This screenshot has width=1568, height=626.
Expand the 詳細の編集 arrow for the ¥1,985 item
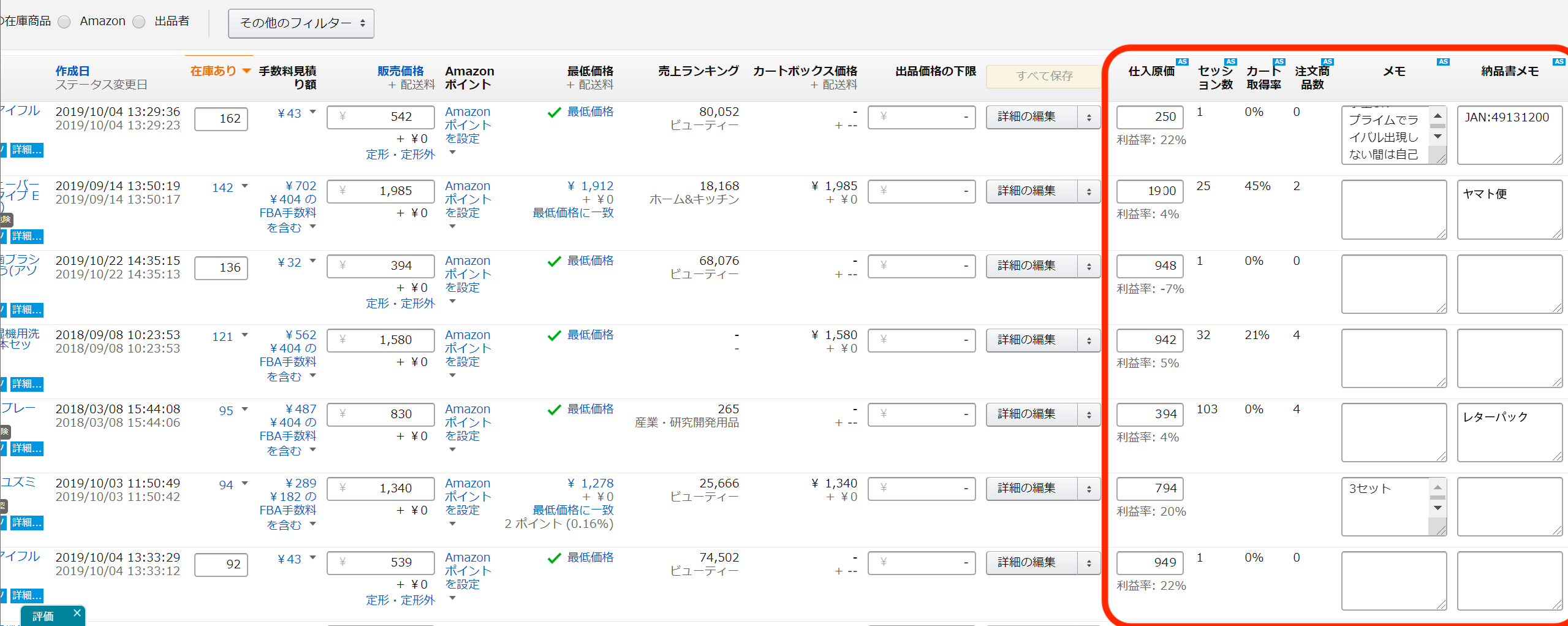tap(1089, 191)
